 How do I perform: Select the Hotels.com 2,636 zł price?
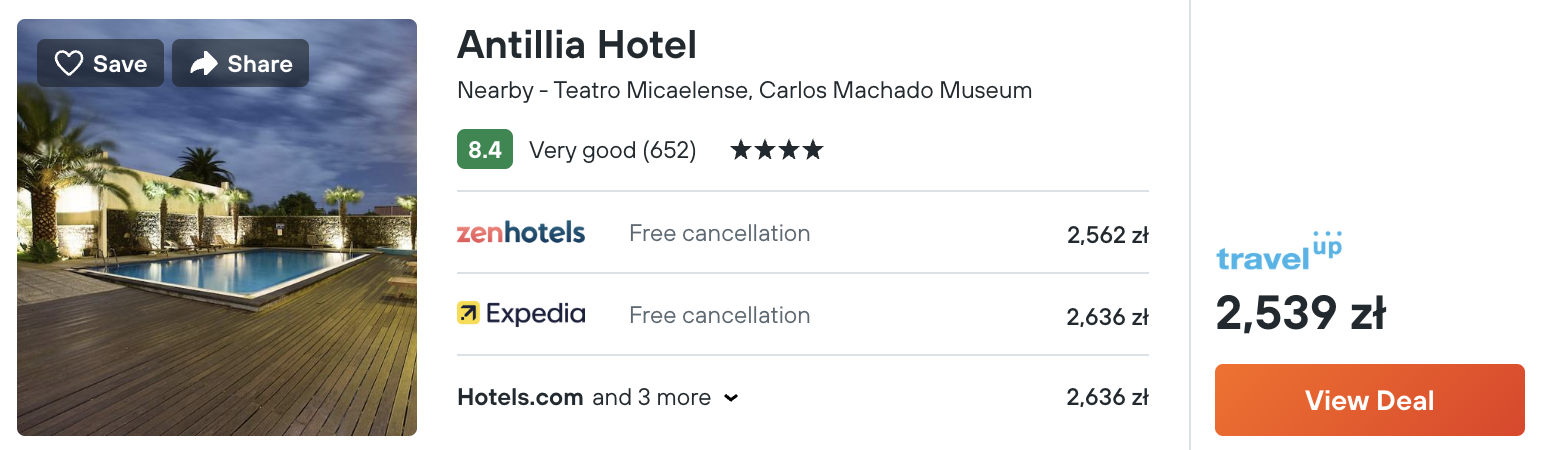click(1108, 398)
